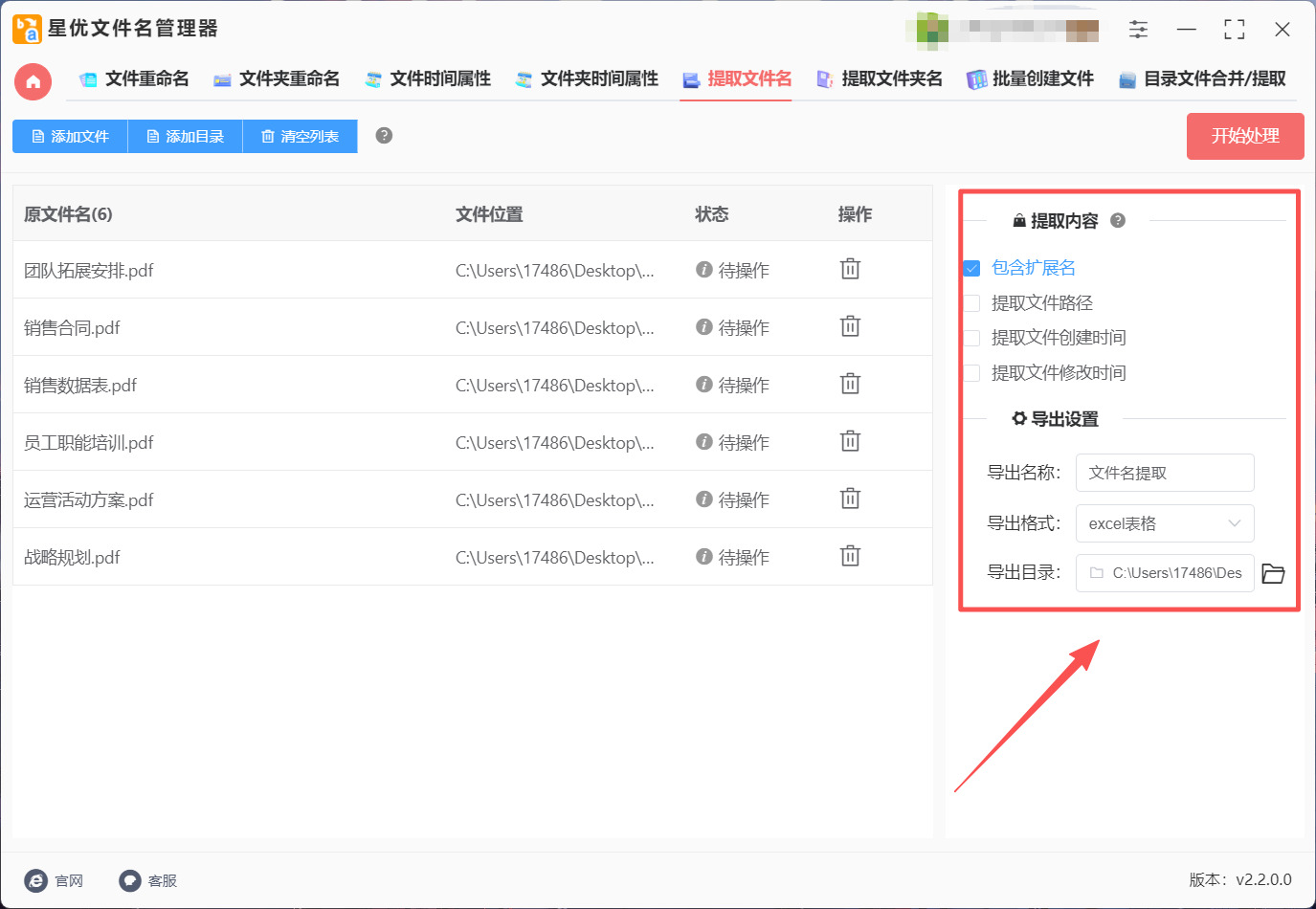Viewport: 1316px width, 909px height.
Task: Switch to the 文件重命名 tab
Action: [x=134, y=79]
